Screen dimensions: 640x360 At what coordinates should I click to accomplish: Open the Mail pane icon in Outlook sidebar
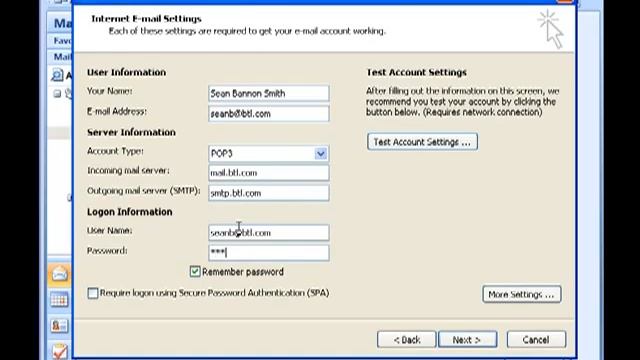(60, 274)
